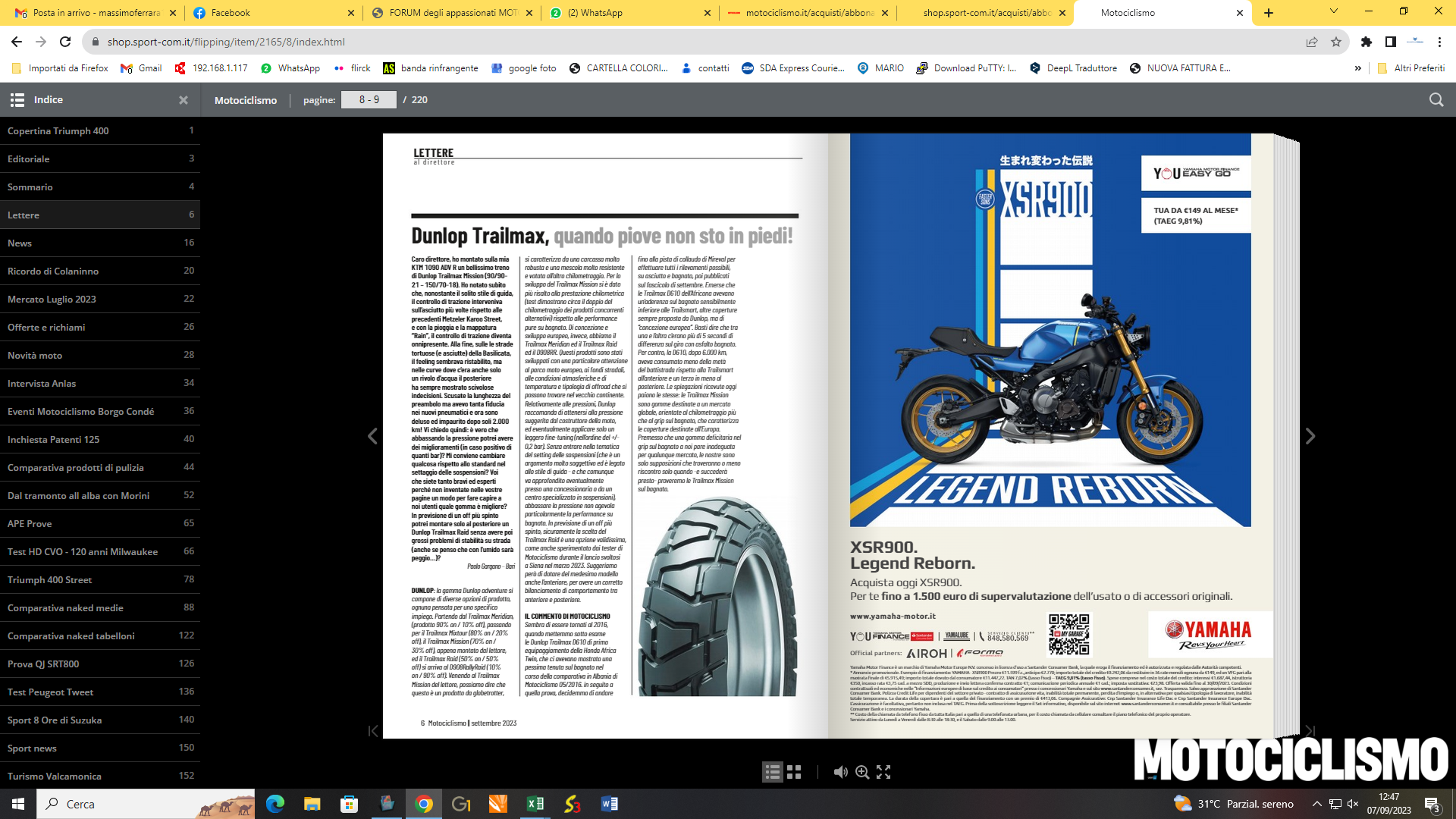Screen dimensions: 1456x819
Task: Open Ricordo di Colaninno entry
Action: (100, 271)
